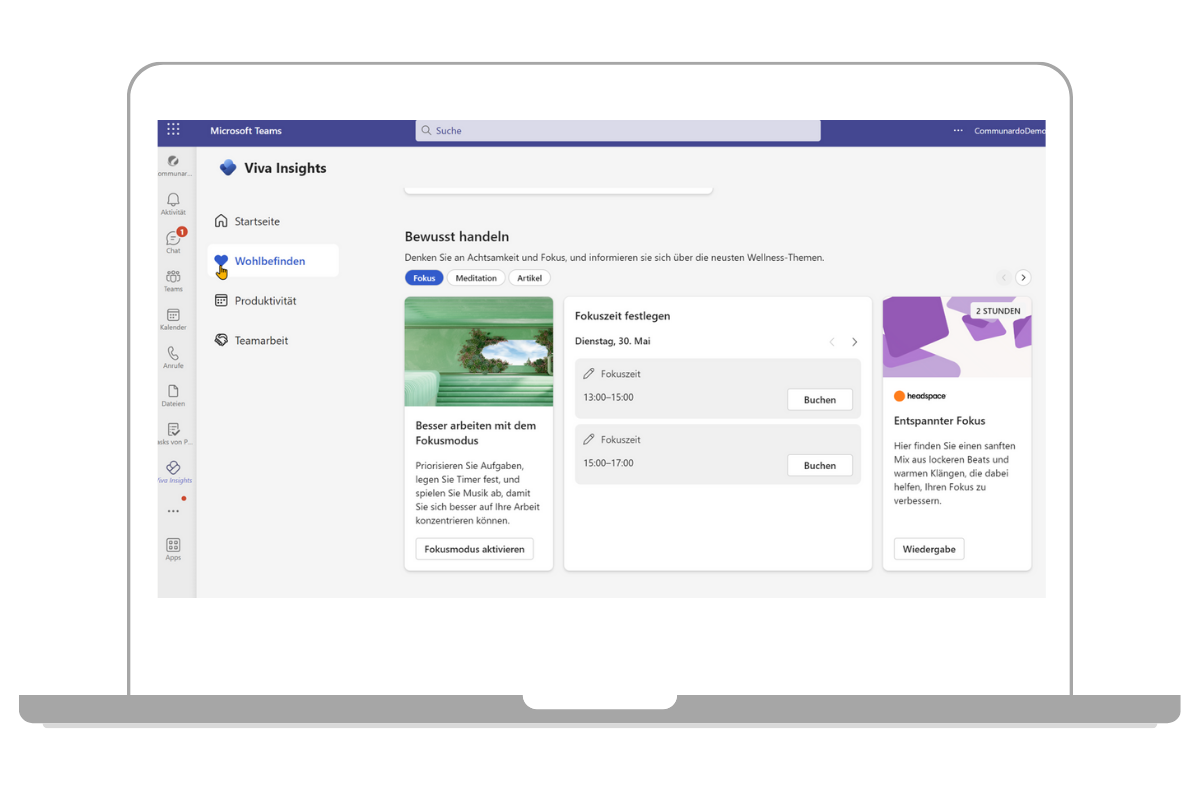Image resolution: width=1200 pixels, height=790 pixels.
Task: Click the 2 STUNDEN badge
Action: pyautogui.click(x=998, y=311)
